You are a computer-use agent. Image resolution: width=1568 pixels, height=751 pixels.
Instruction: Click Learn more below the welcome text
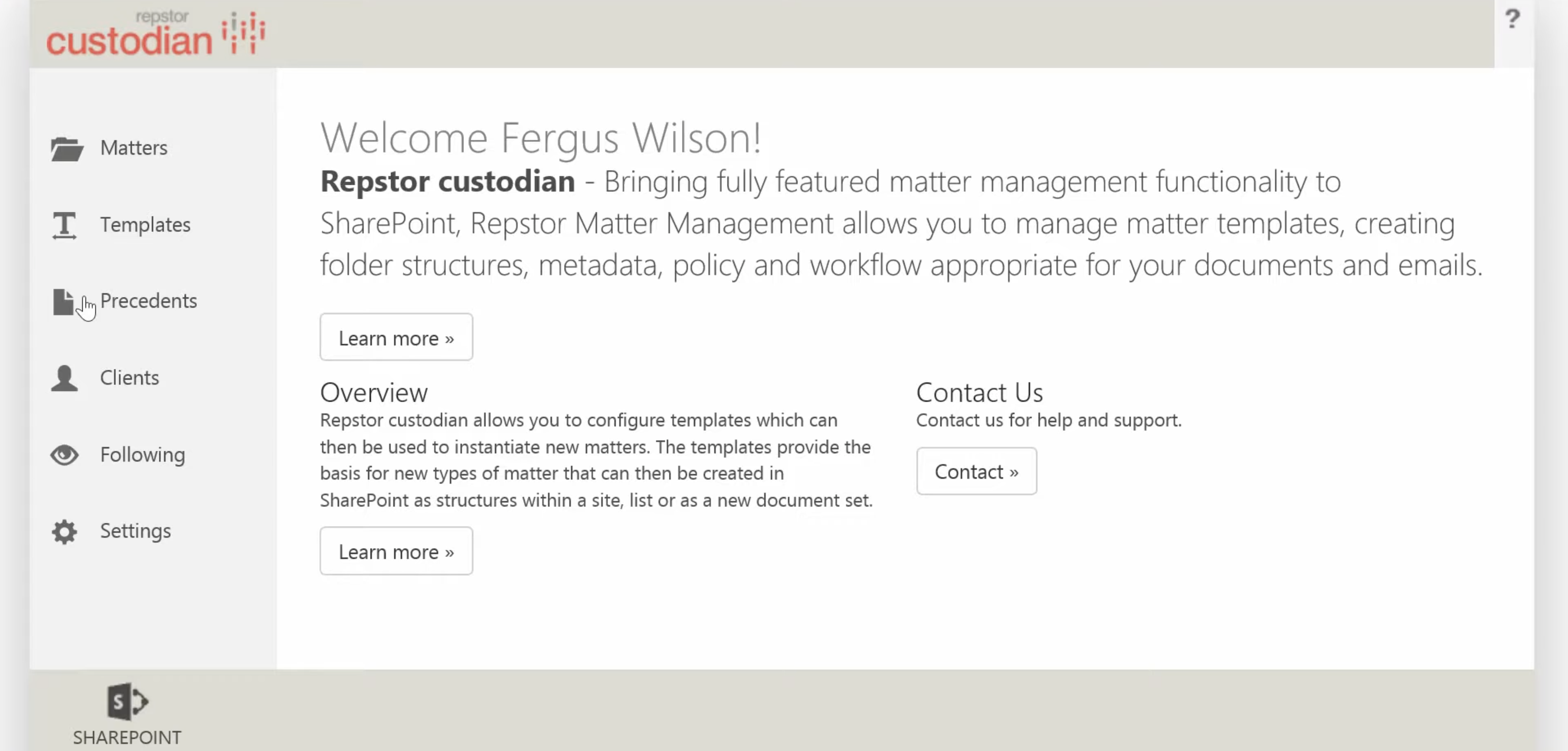(x=396, y=337)
